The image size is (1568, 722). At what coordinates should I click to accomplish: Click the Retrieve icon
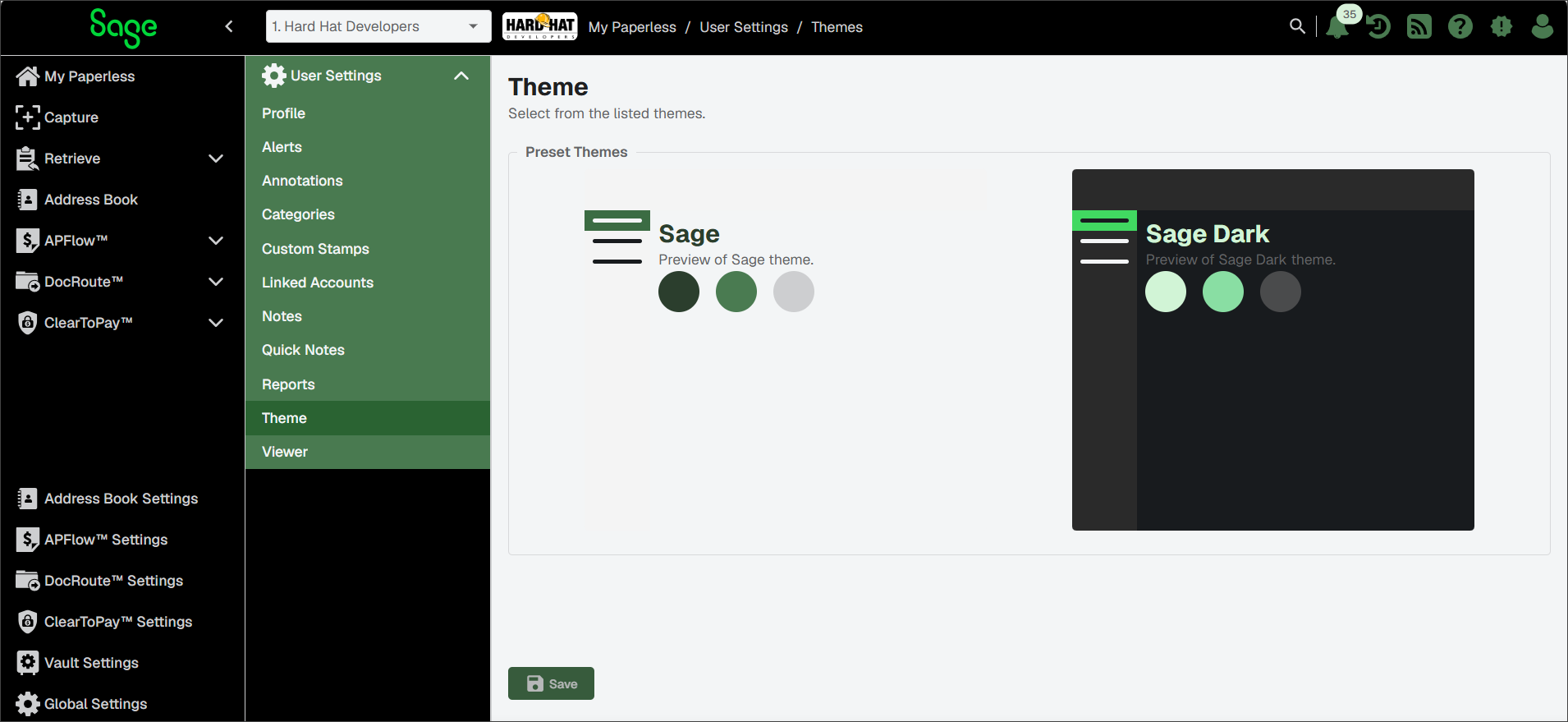tap(28, 159)
